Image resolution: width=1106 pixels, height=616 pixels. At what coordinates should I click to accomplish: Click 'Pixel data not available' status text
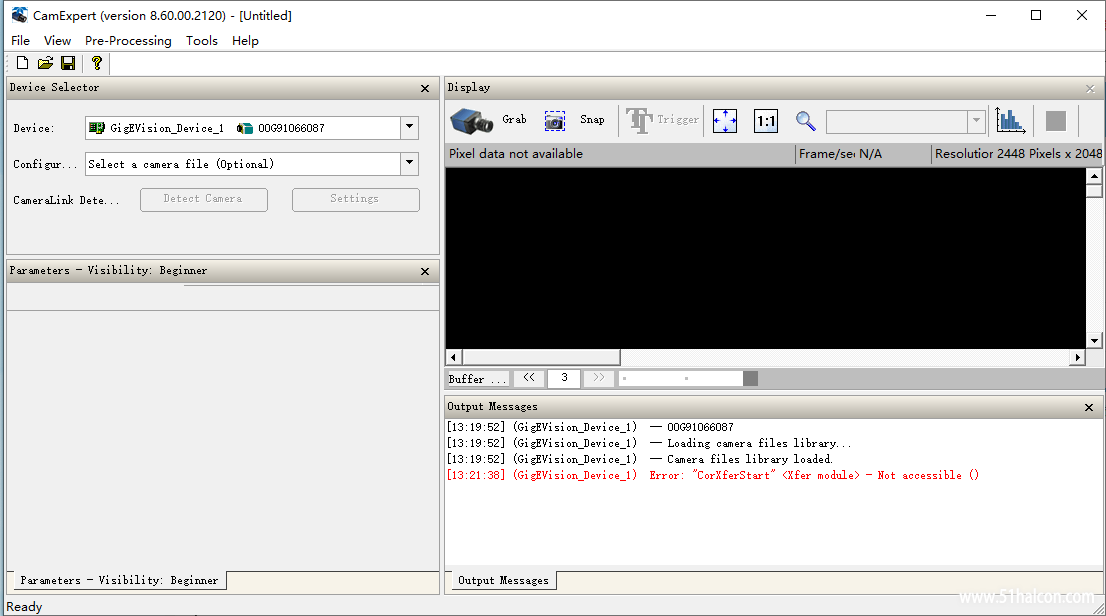point(516,154)
